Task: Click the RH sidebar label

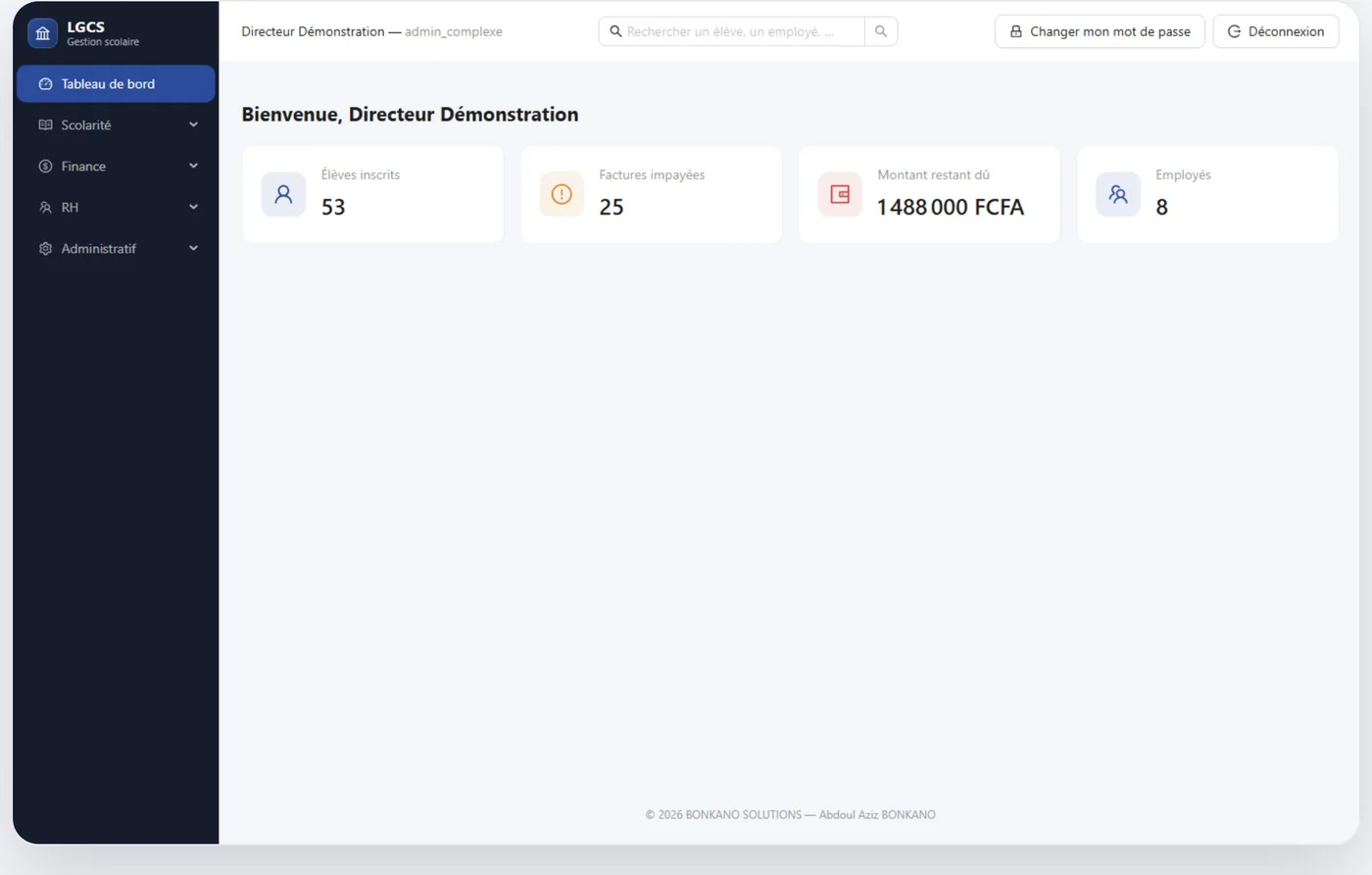Action: [70, 208]
